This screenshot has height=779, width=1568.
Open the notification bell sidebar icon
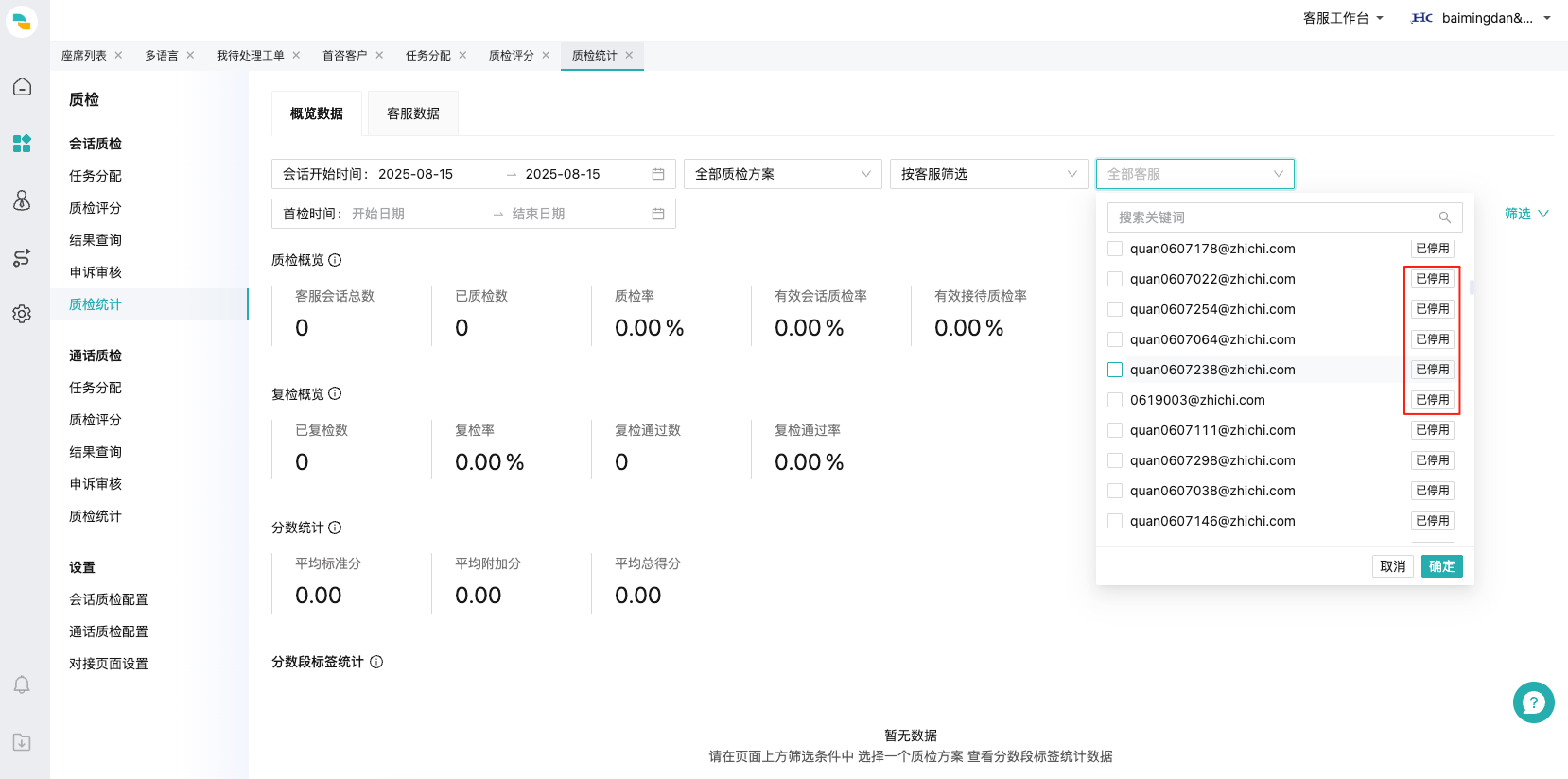pyautogui.click(x=22, y=685)
